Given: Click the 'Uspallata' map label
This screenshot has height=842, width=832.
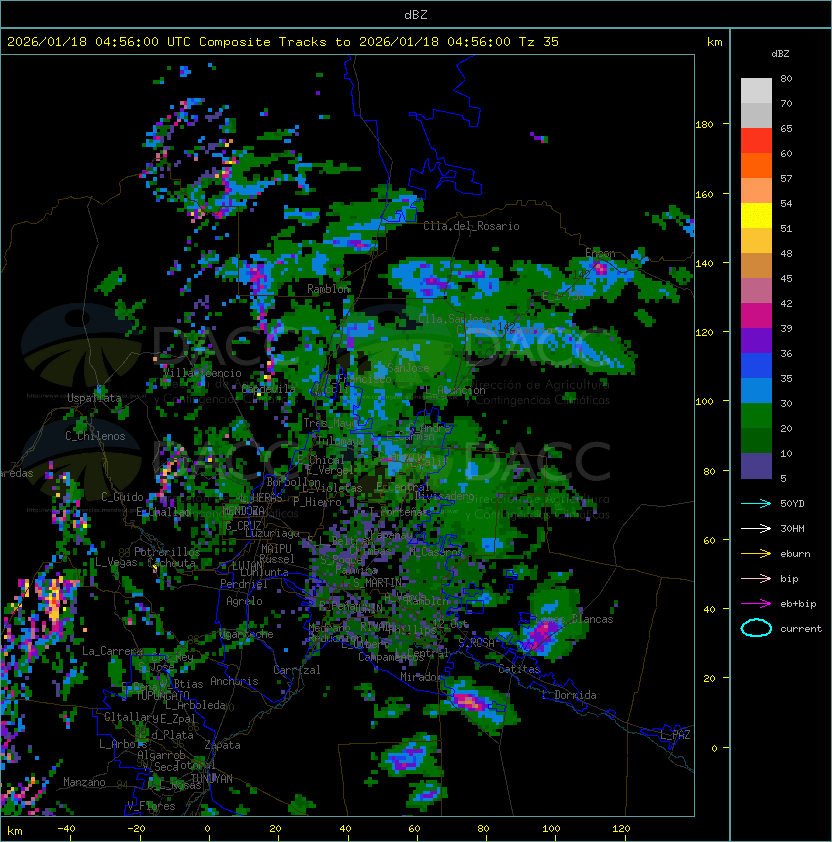Looking at the screenshot, I should coord(94,398).
